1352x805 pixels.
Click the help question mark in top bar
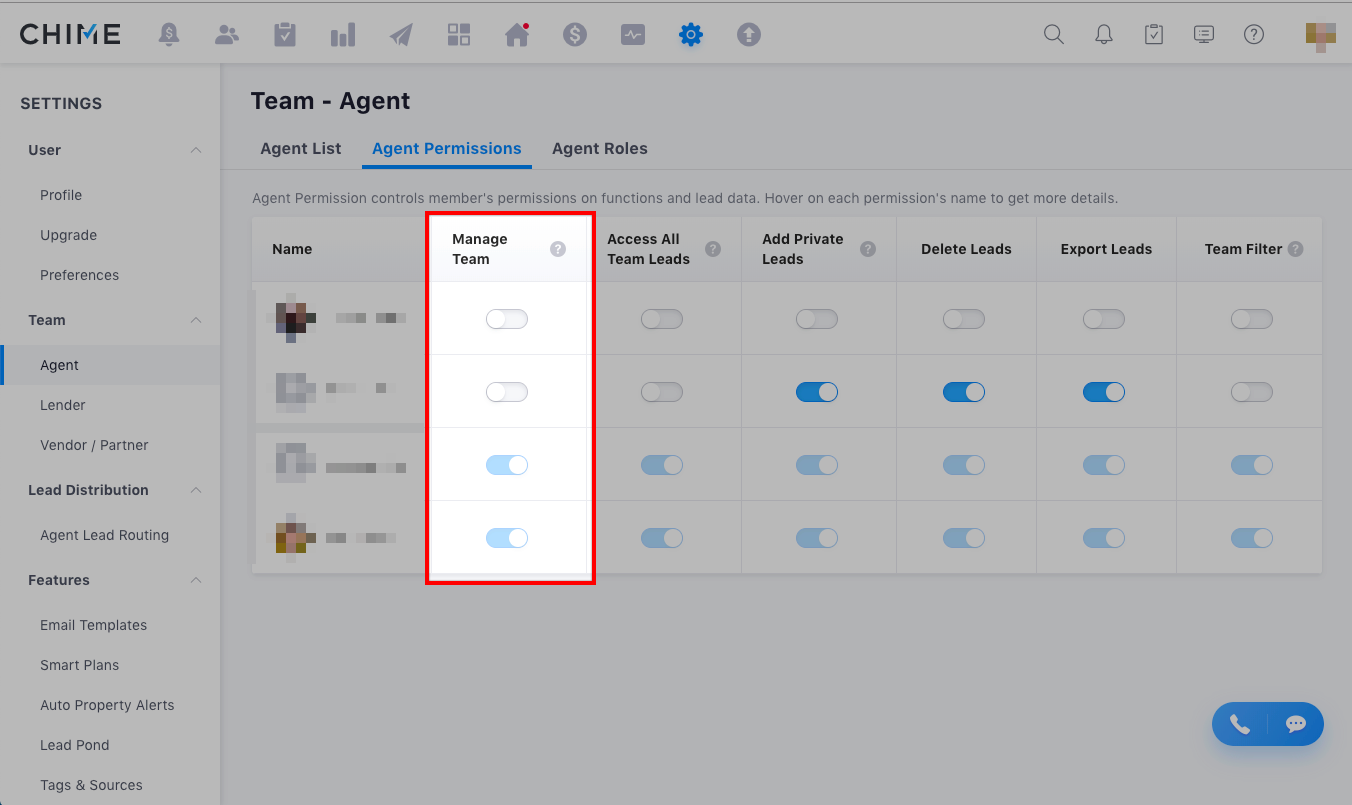1253,35
